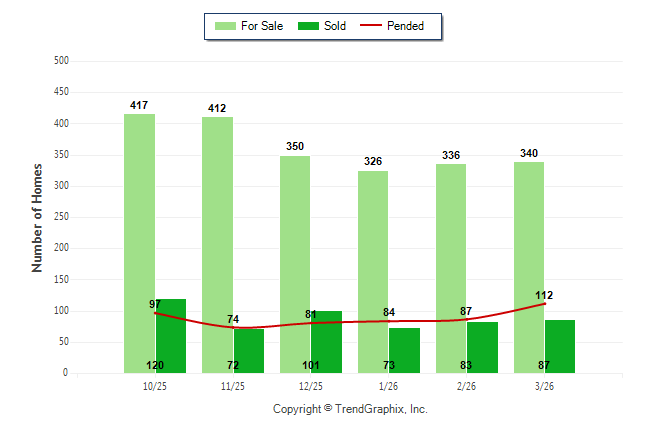Click the 2/26 x-axis date label

point(466,386)
